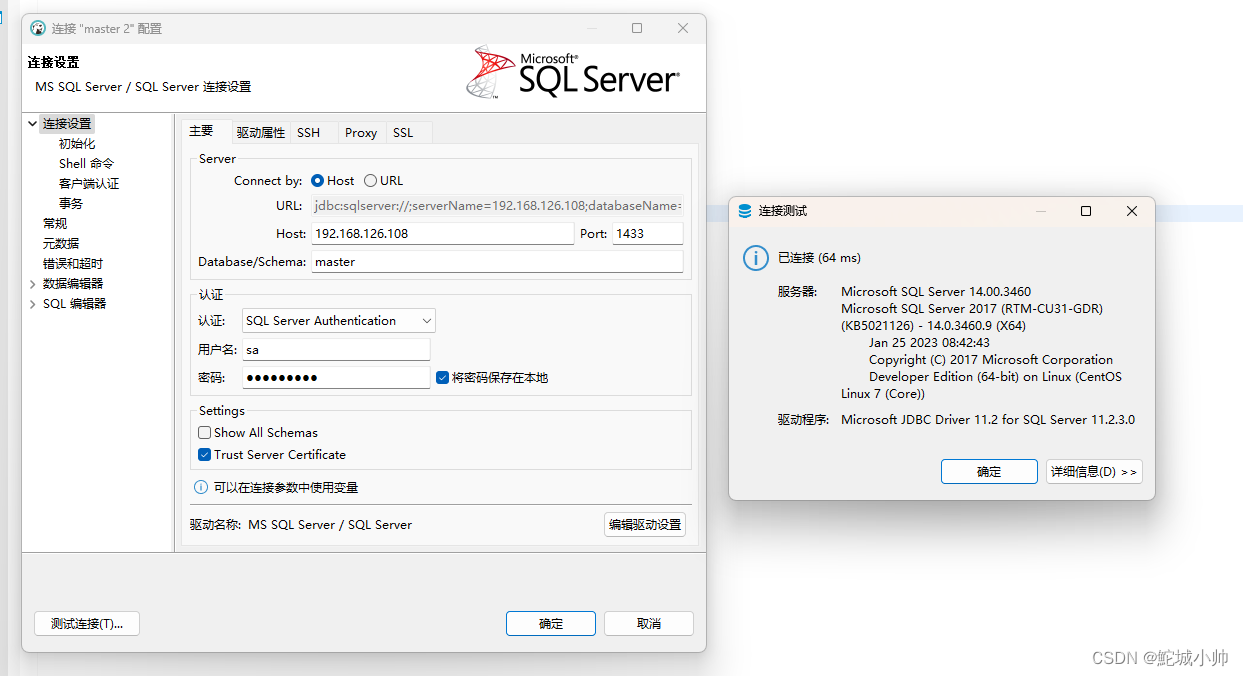The width and height of the screenshot is (1243, 676).
Task: Click 确定 in the 连接测试 dialog
Action: 989,472
